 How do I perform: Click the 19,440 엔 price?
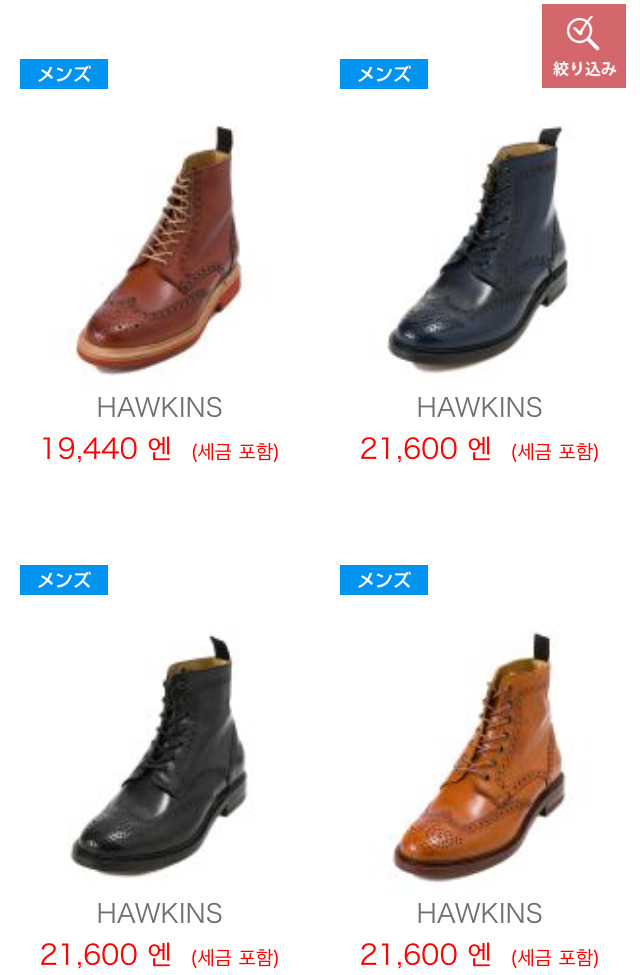click(x=106, y=449)
